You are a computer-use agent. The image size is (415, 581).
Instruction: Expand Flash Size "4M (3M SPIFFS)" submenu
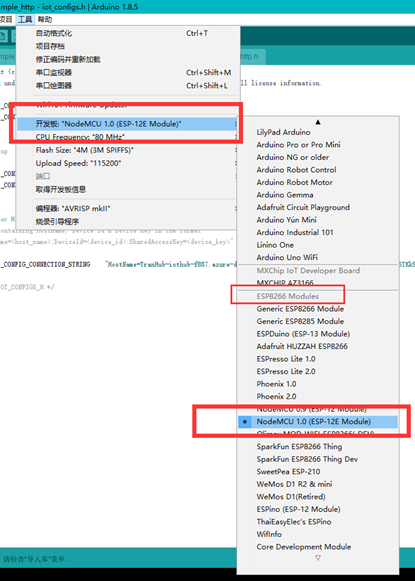coord(126,150)
